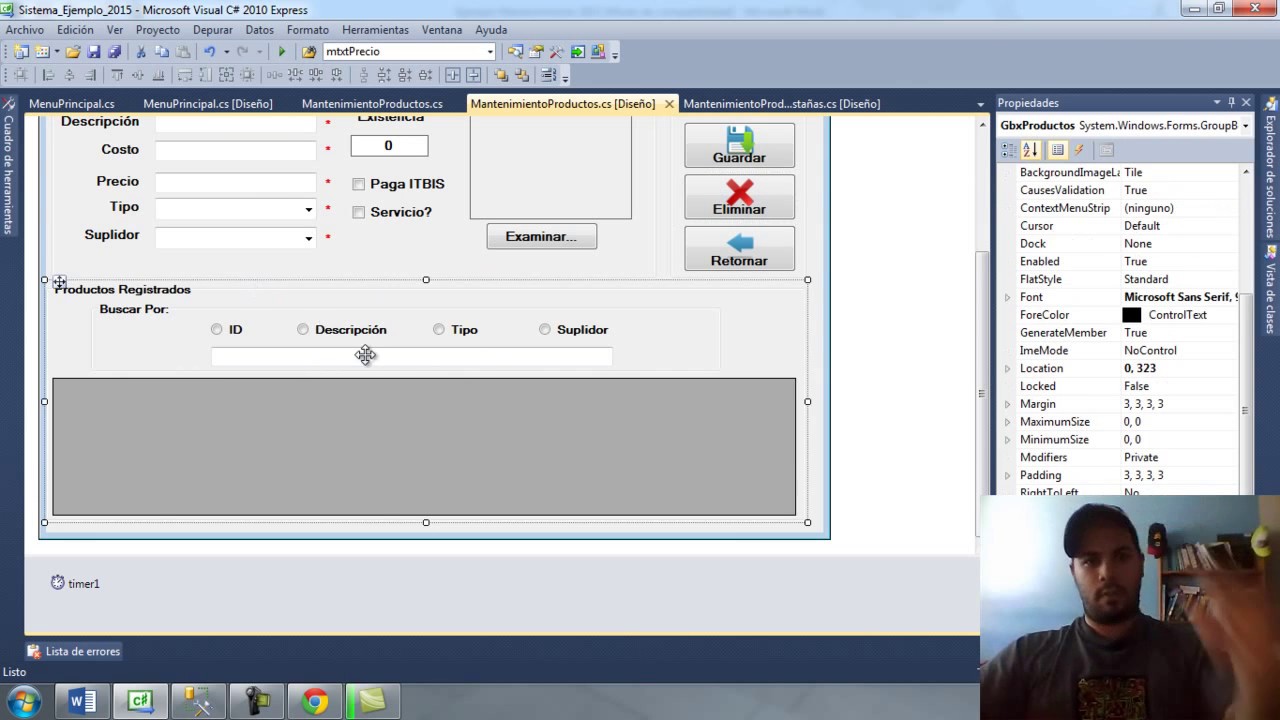
Task: Click the Save All toolbar icon
Action: pyautogui.click(x=114, y=51)
